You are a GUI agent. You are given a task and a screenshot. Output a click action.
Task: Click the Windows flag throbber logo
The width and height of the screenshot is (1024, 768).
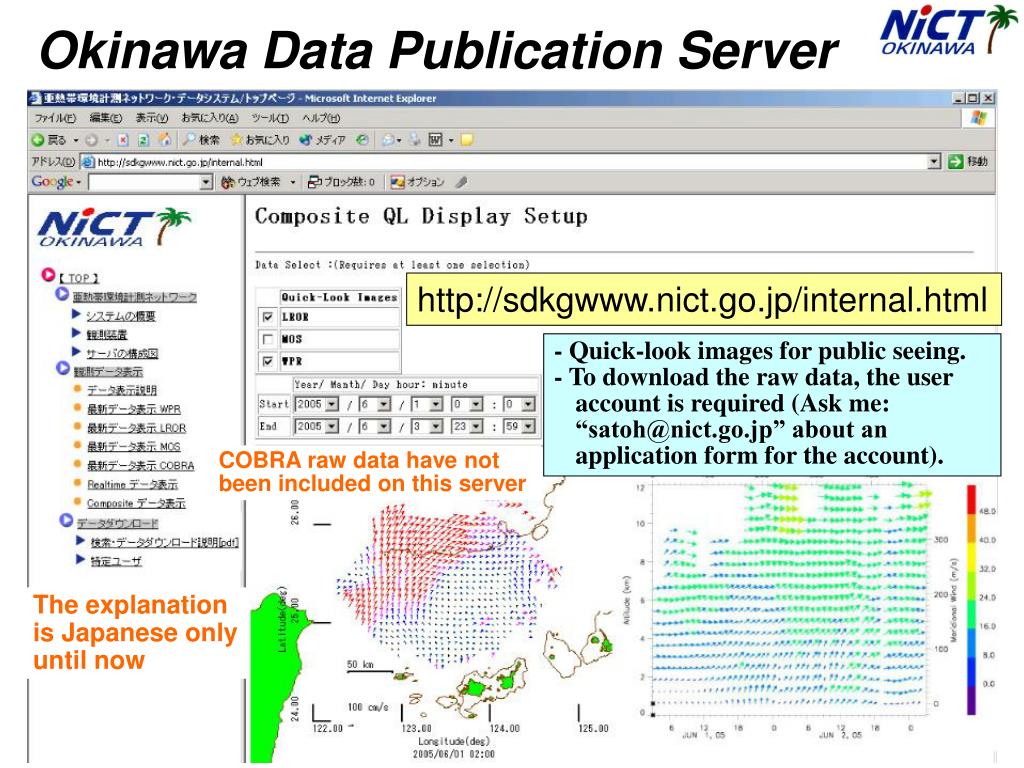[978, 118]
